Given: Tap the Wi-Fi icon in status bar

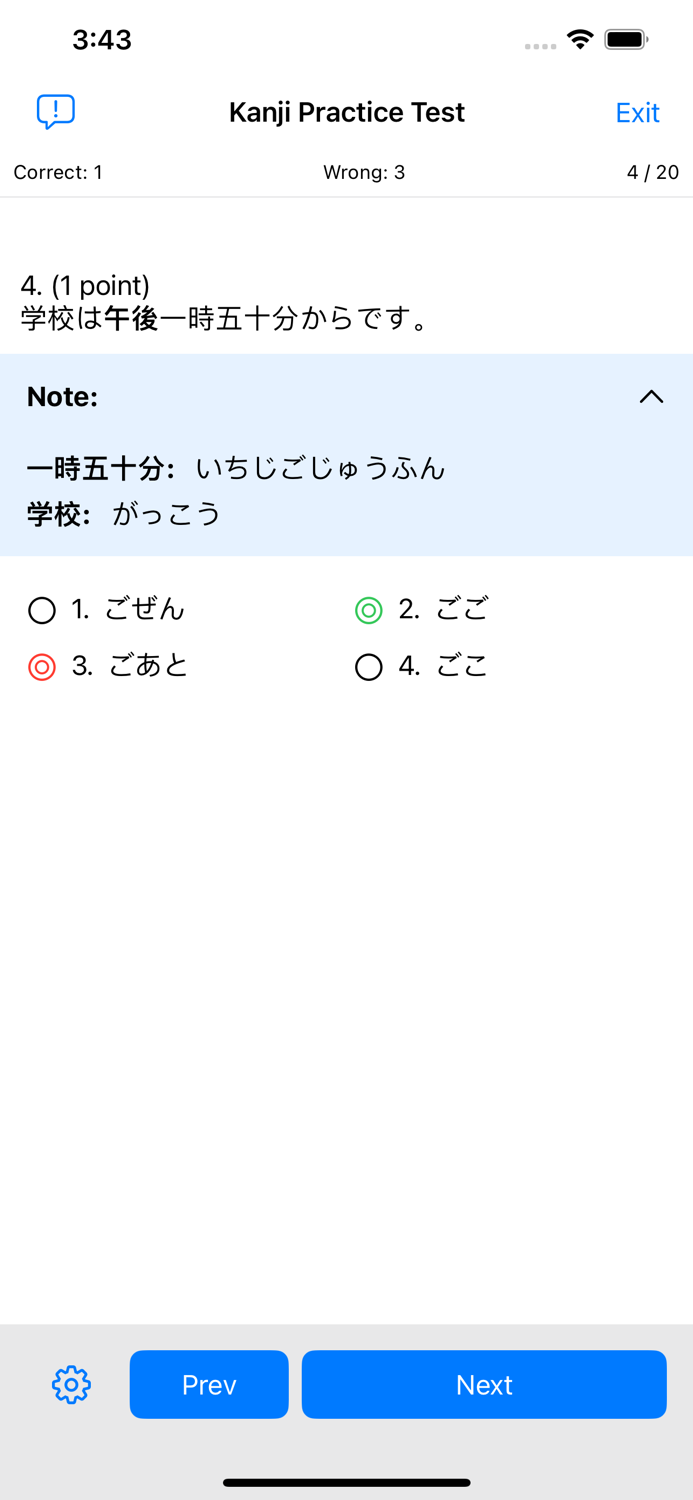Looking at the screenshot, I should point(580,42).
